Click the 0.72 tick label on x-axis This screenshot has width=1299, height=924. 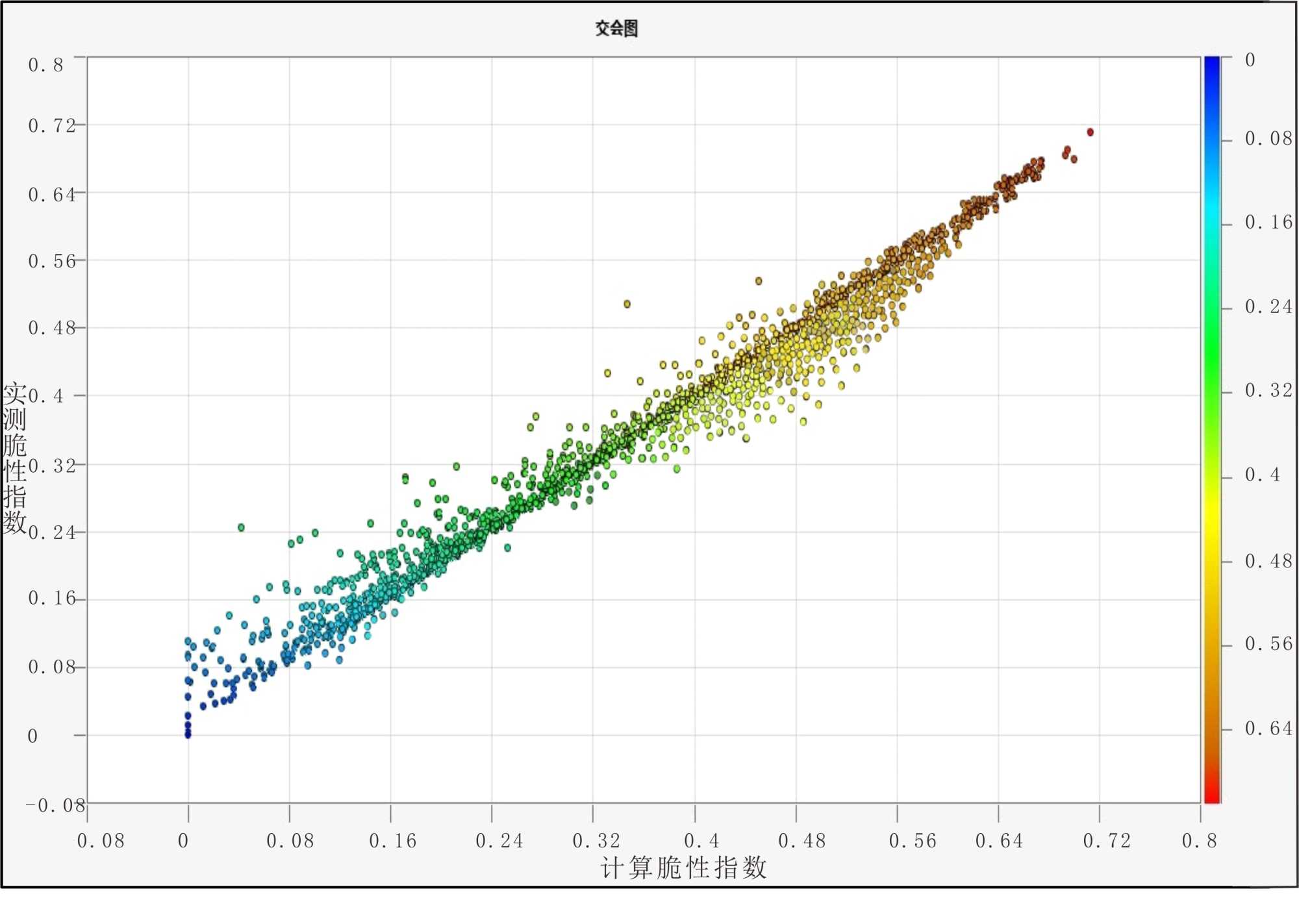[x=1107, y=841]
